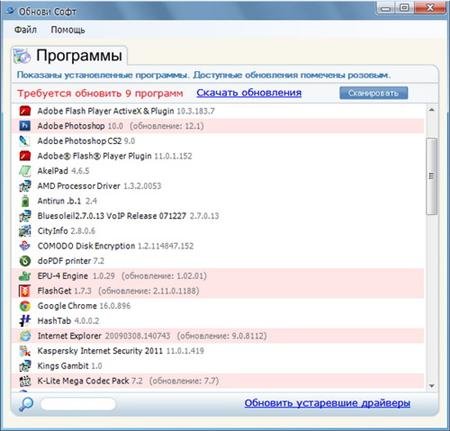Click the COMODO Disk Encryption icon
450x431 pixels.
pyautogui.click(x=25, y=246)
